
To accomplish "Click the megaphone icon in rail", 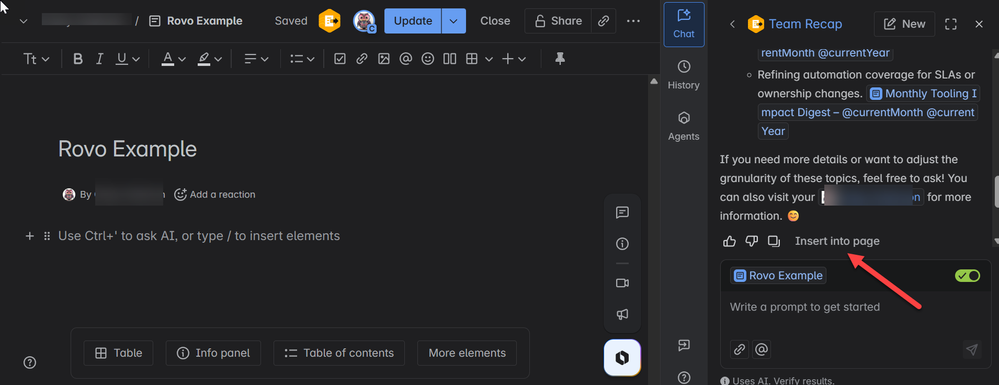I will [x=622, y=314].
